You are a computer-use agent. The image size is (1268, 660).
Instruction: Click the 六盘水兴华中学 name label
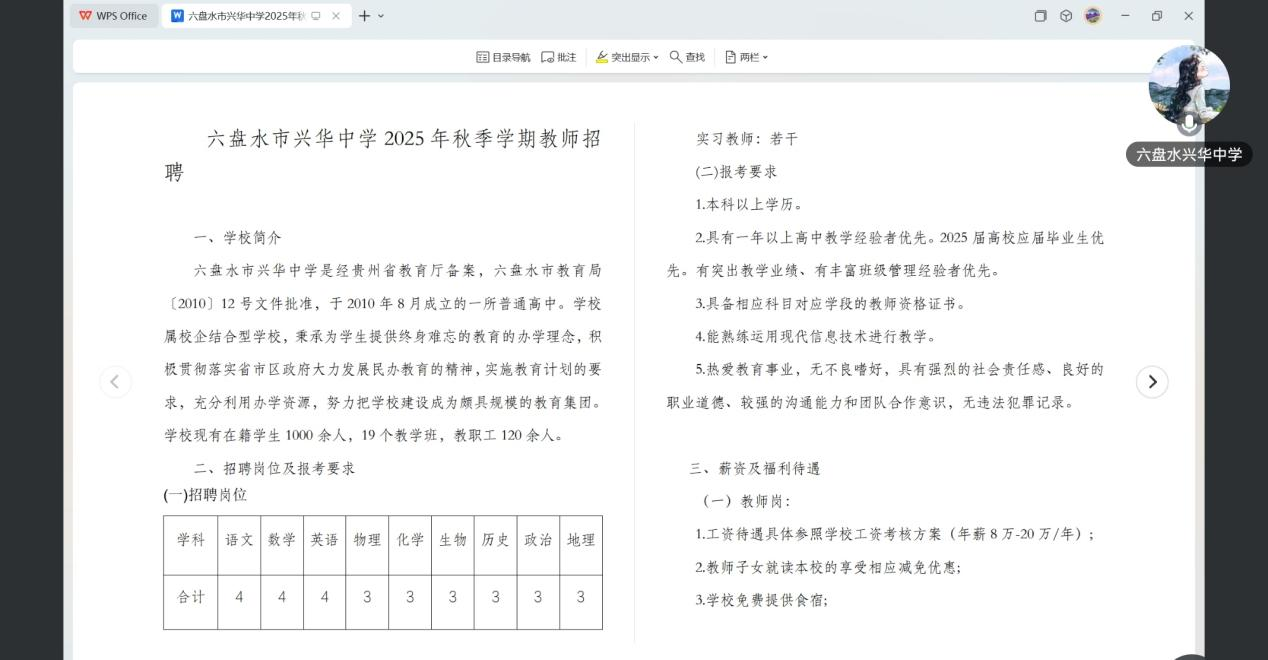point(1189,154)
